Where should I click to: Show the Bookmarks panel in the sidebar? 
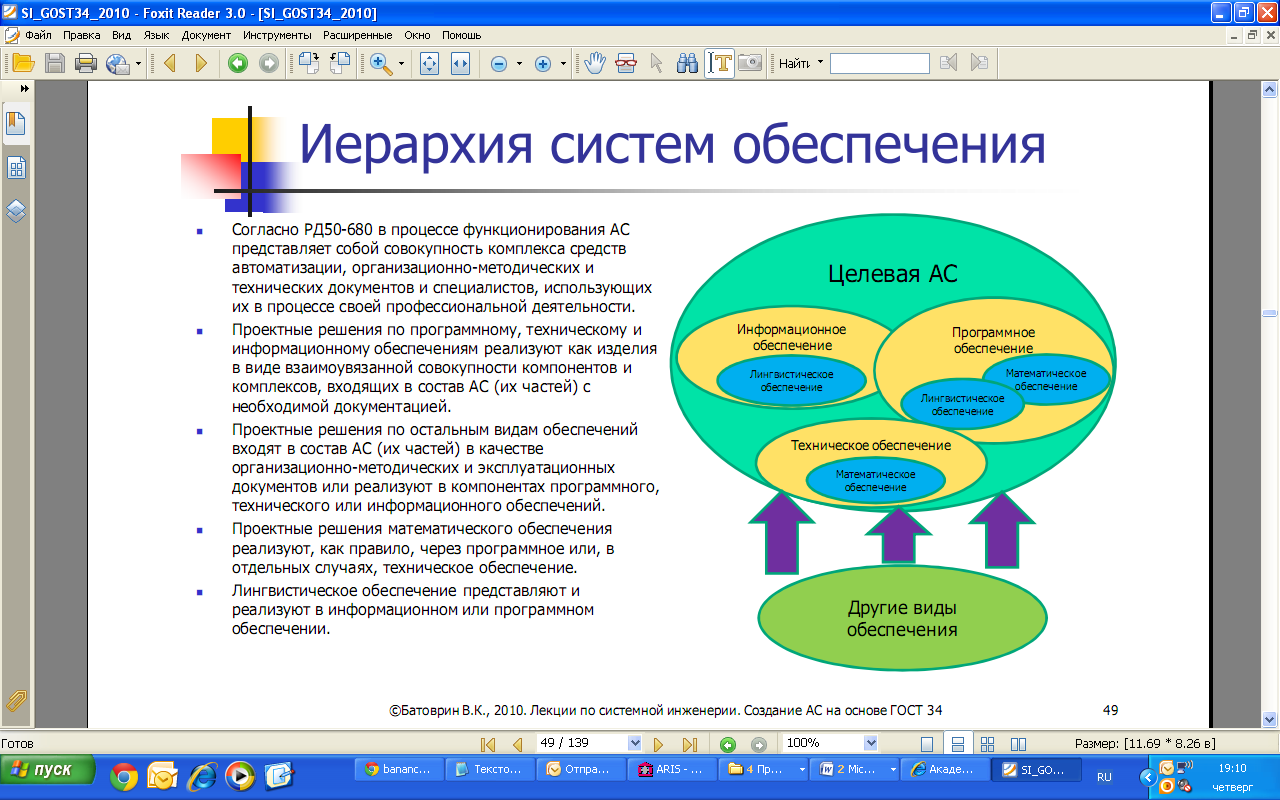[16, 124]
